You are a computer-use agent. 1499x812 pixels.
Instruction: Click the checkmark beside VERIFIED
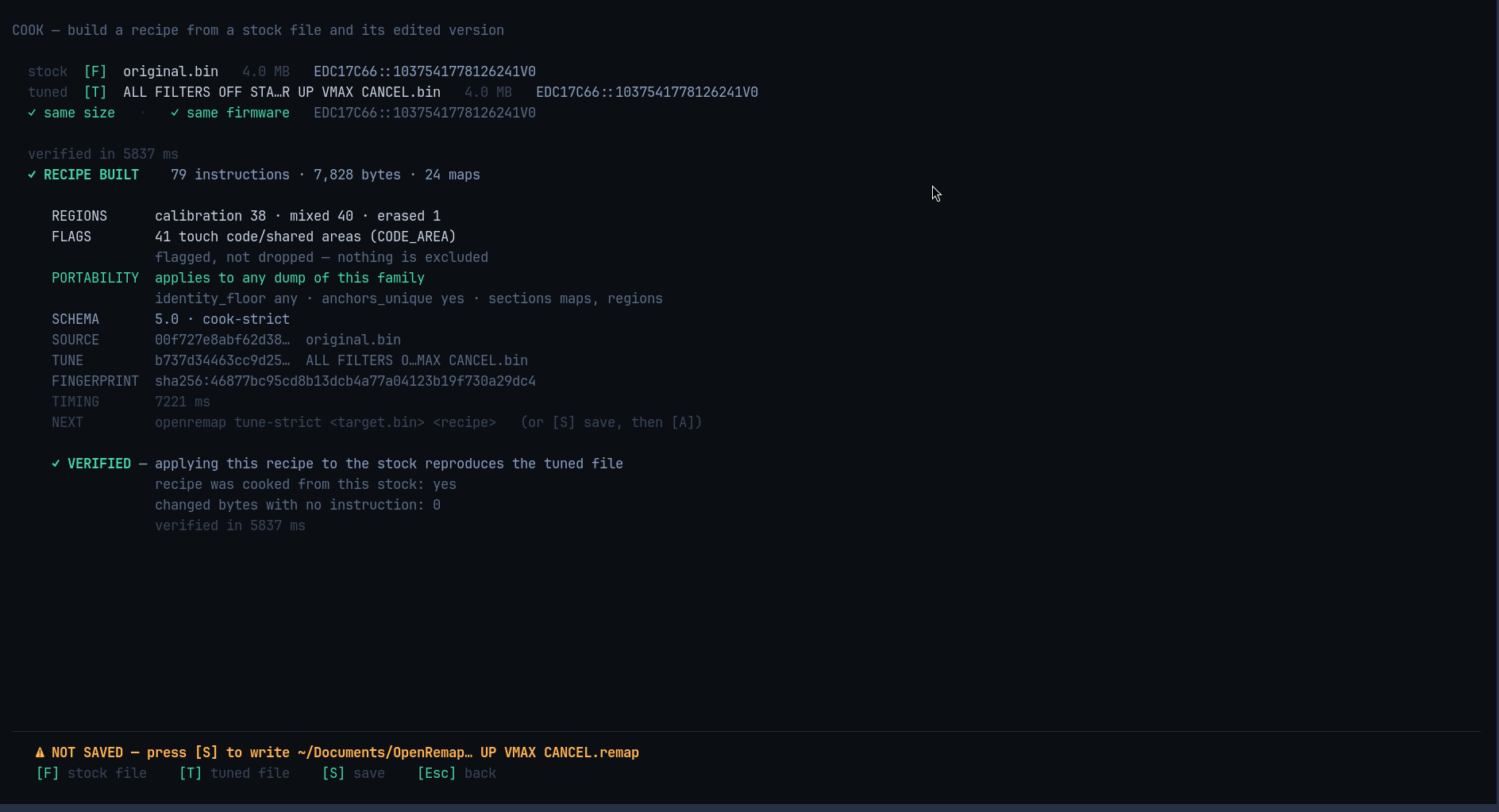(56, 464)
